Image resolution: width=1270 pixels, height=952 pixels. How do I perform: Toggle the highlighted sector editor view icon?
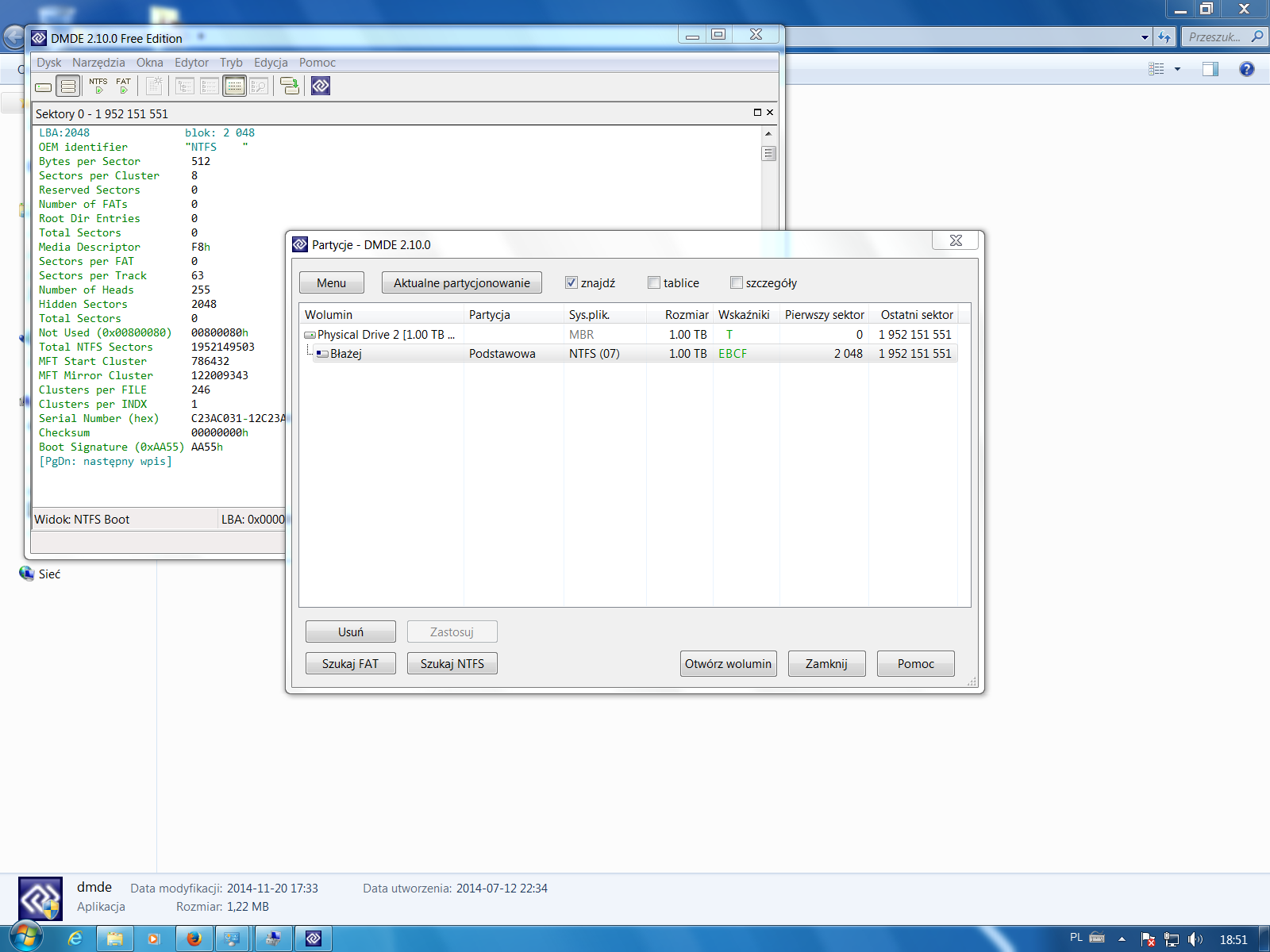234,86
